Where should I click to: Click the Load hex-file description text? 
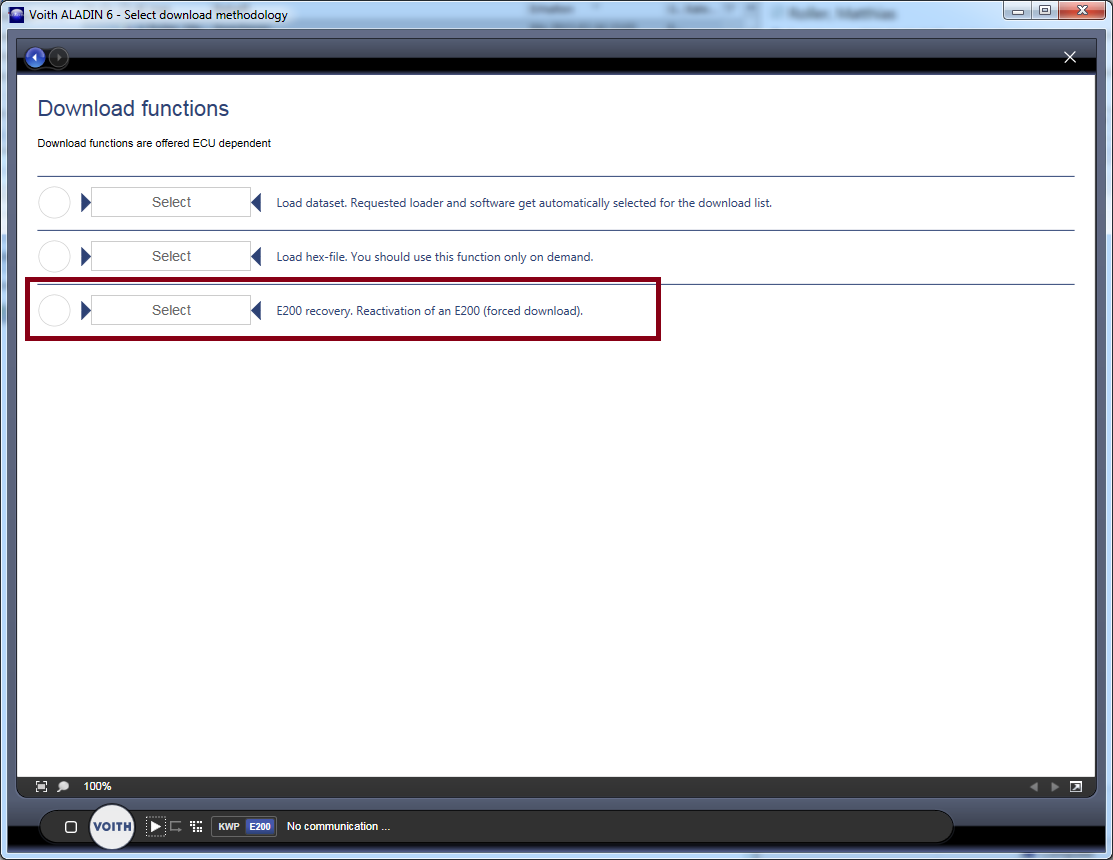434,257
